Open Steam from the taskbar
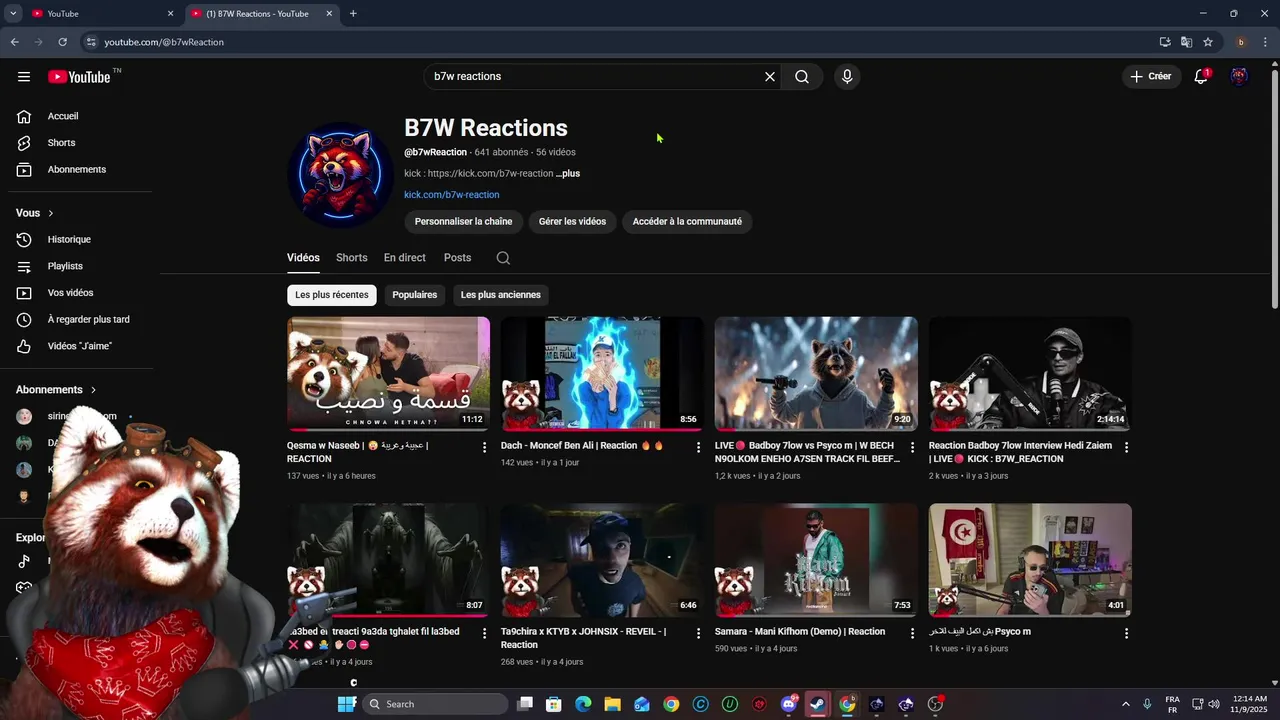Viewport: 1280px width, 720px height. click(818, 704)
